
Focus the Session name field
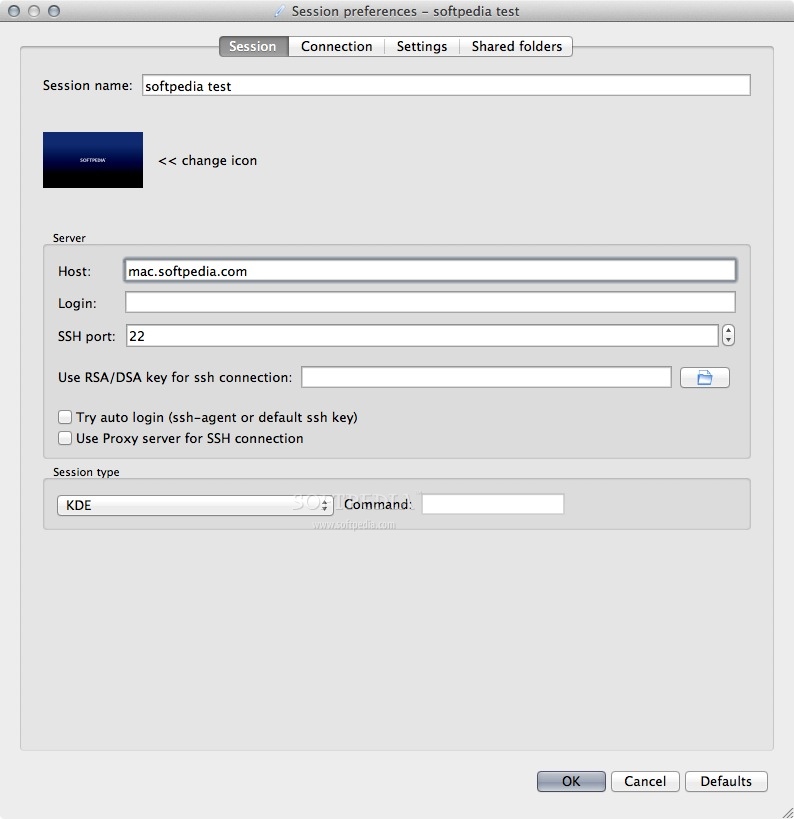coord(446,85)
